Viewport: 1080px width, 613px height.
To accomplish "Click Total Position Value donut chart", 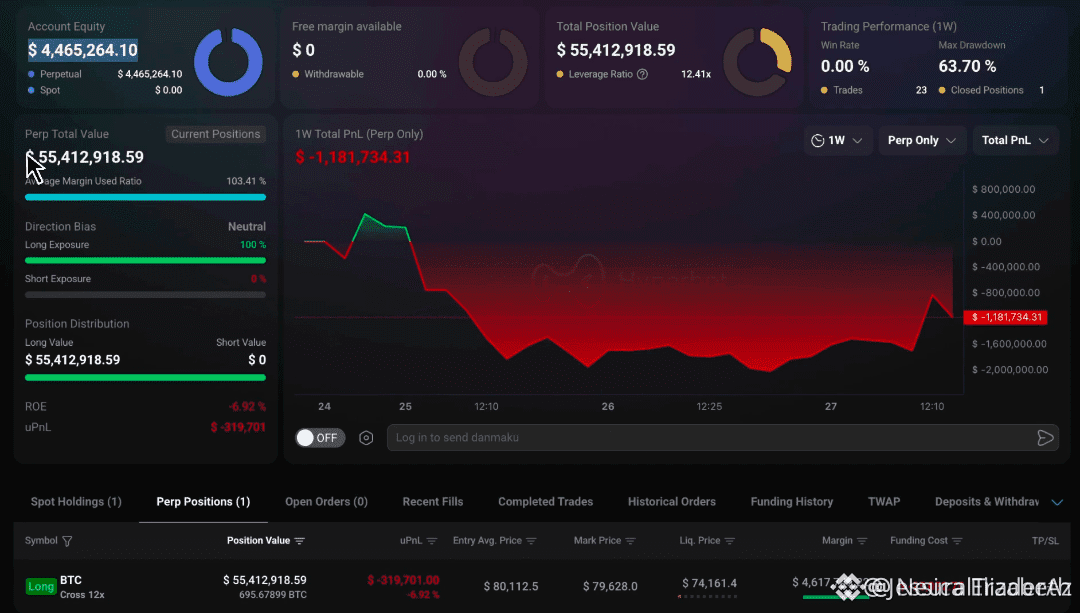I will point(757,62).
